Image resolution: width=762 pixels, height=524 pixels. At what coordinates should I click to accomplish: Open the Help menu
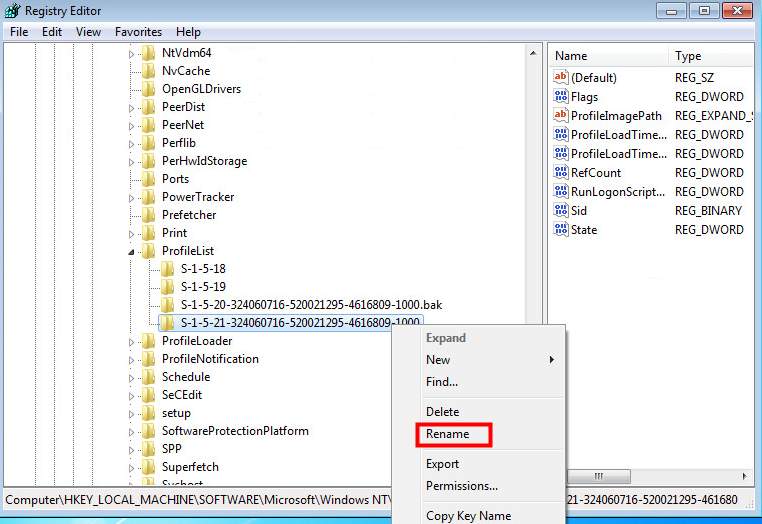(x=188, y=32)
